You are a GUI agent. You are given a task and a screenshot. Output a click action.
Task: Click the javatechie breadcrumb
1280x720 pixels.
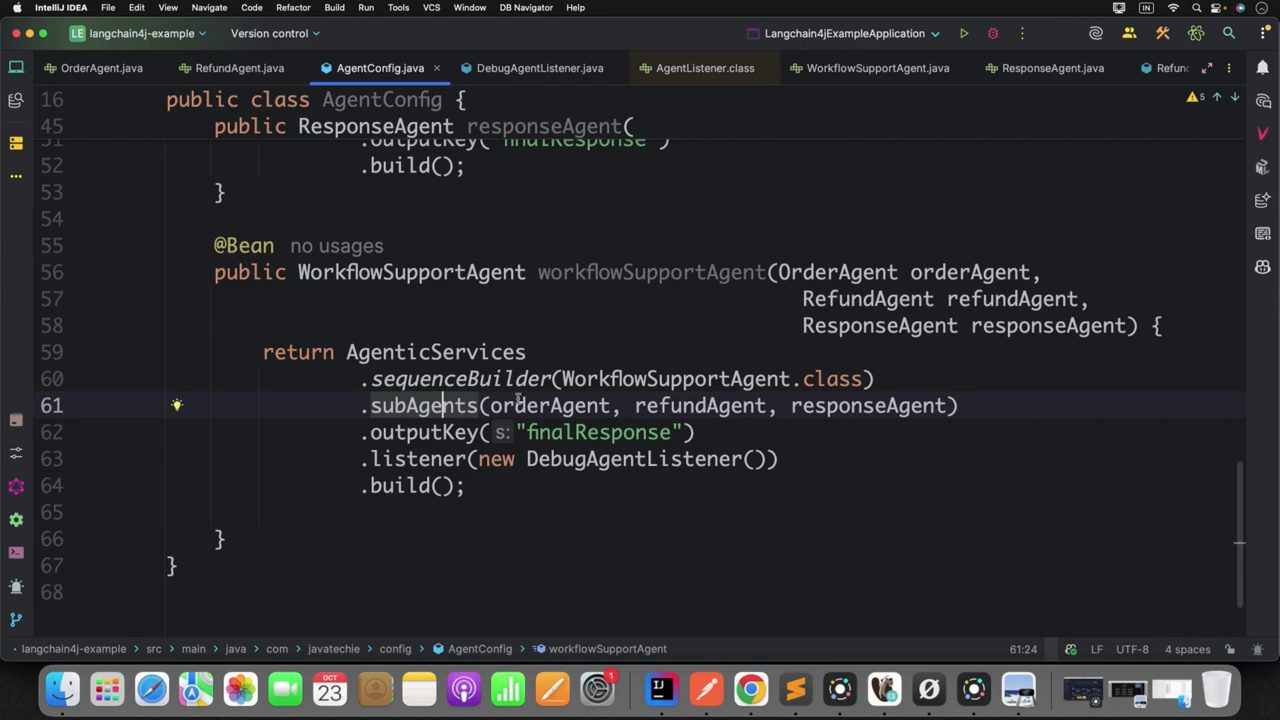tap(333, 649)
